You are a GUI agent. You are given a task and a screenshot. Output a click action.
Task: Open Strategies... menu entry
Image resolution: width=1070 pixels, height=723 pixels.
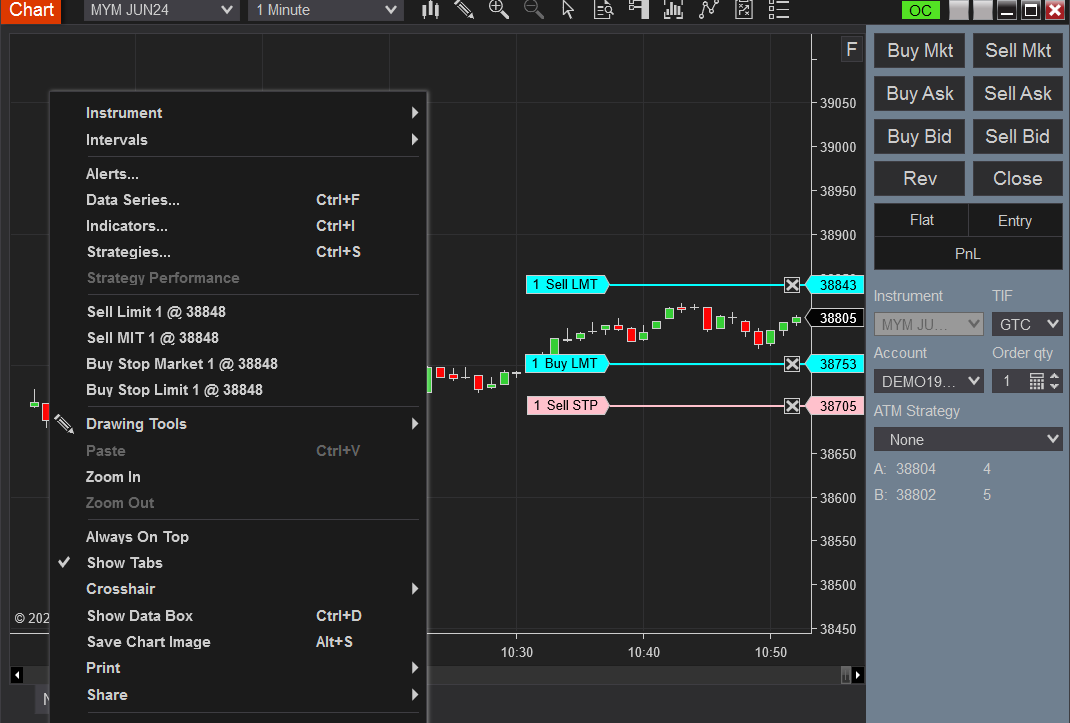[239, 252]
